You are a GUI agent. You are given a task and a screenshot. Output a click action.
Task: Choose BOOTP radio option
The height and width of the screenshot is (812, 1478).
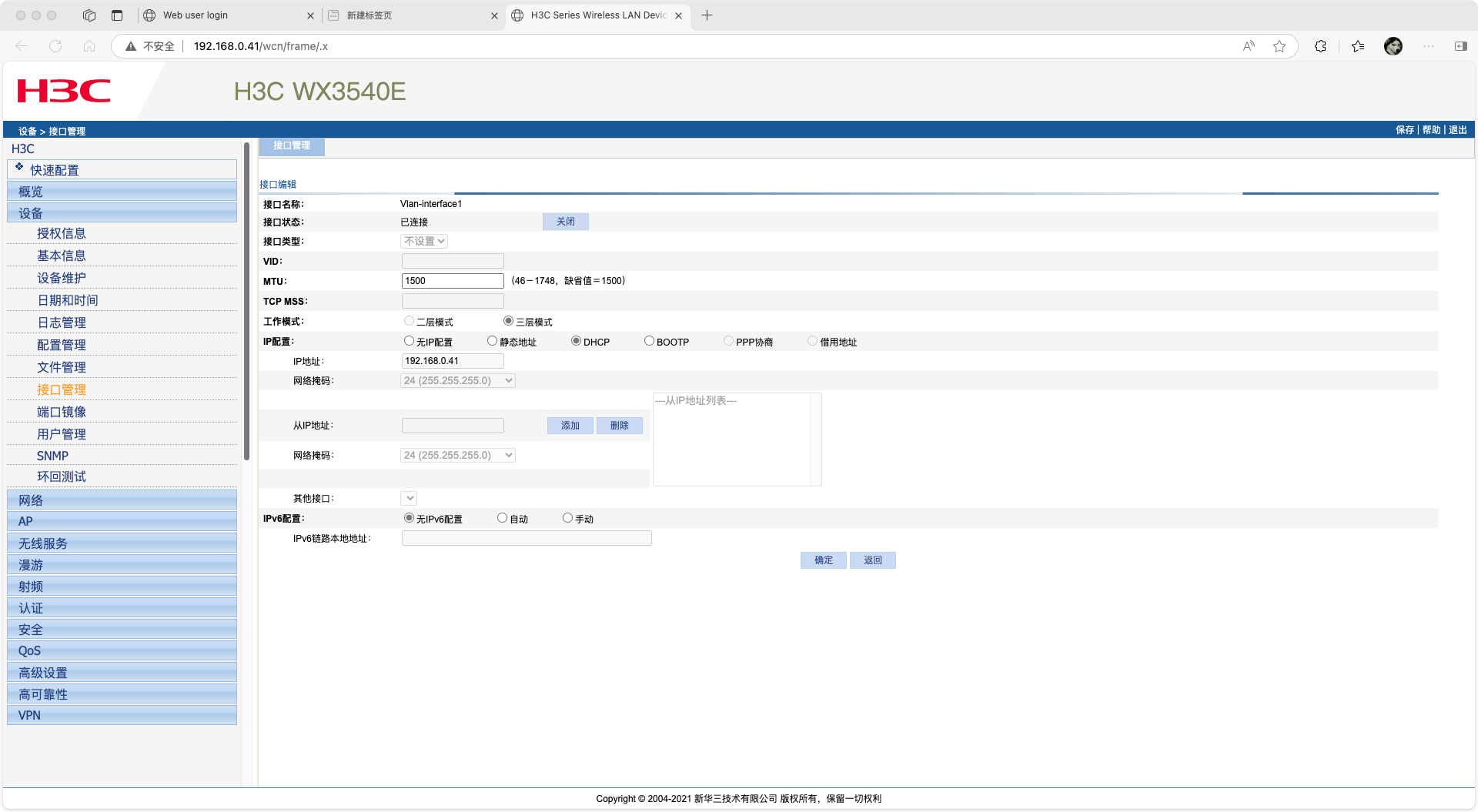point(649,341)
